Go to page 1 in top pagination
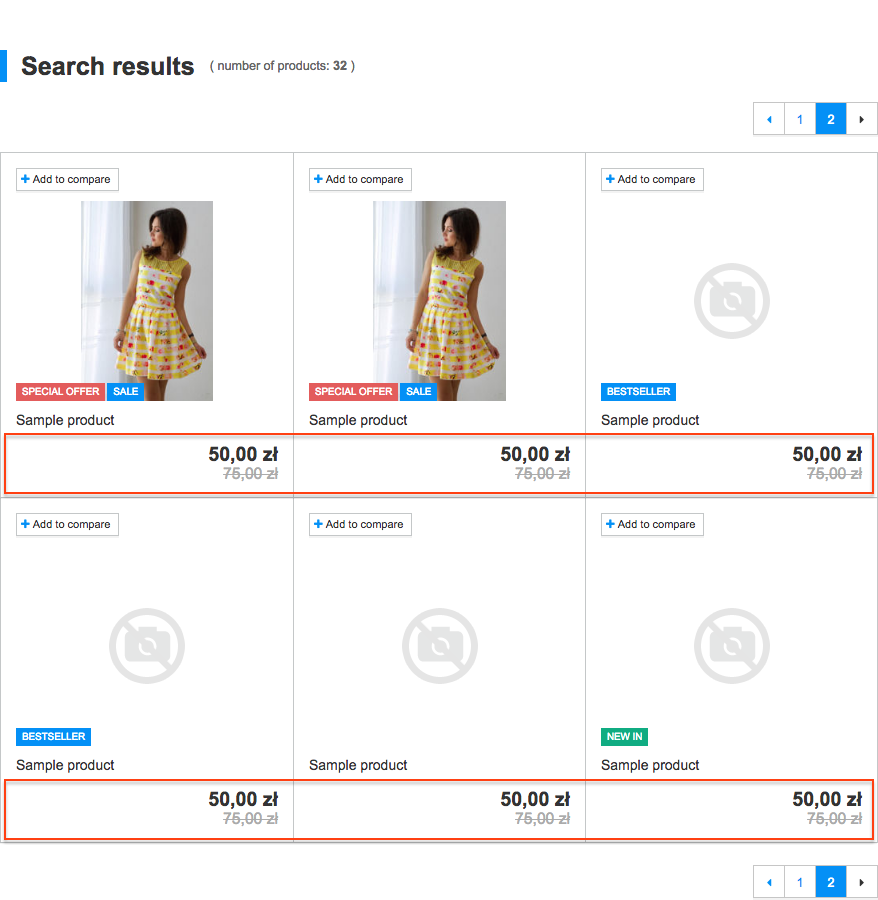 click(799, 119)
